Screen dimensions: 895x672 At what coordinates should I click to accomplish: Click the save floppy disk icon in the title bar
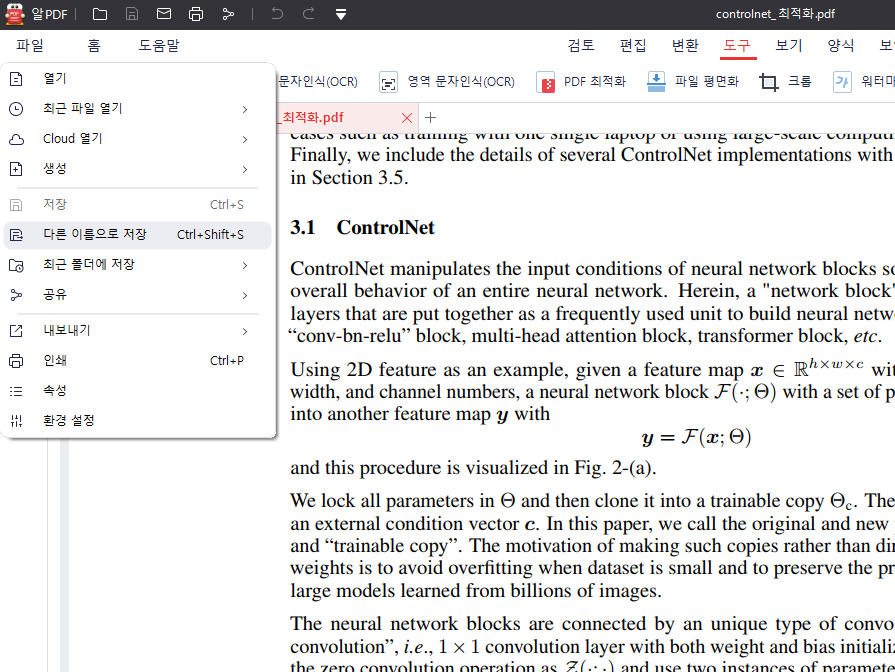pyautogui.click(x=132, y=14)
